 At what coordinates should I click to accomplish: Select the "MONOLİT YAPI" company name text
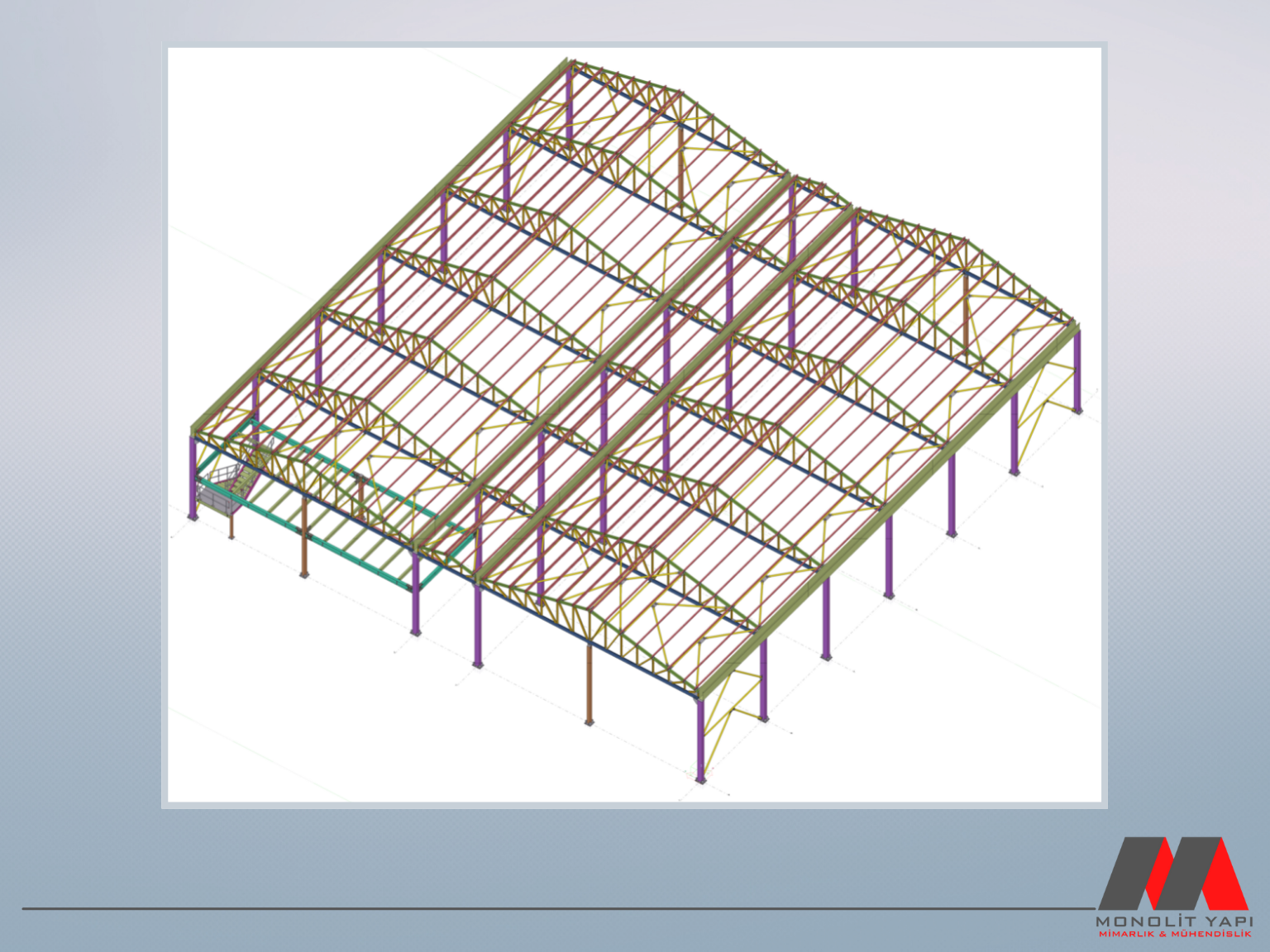1173,921
